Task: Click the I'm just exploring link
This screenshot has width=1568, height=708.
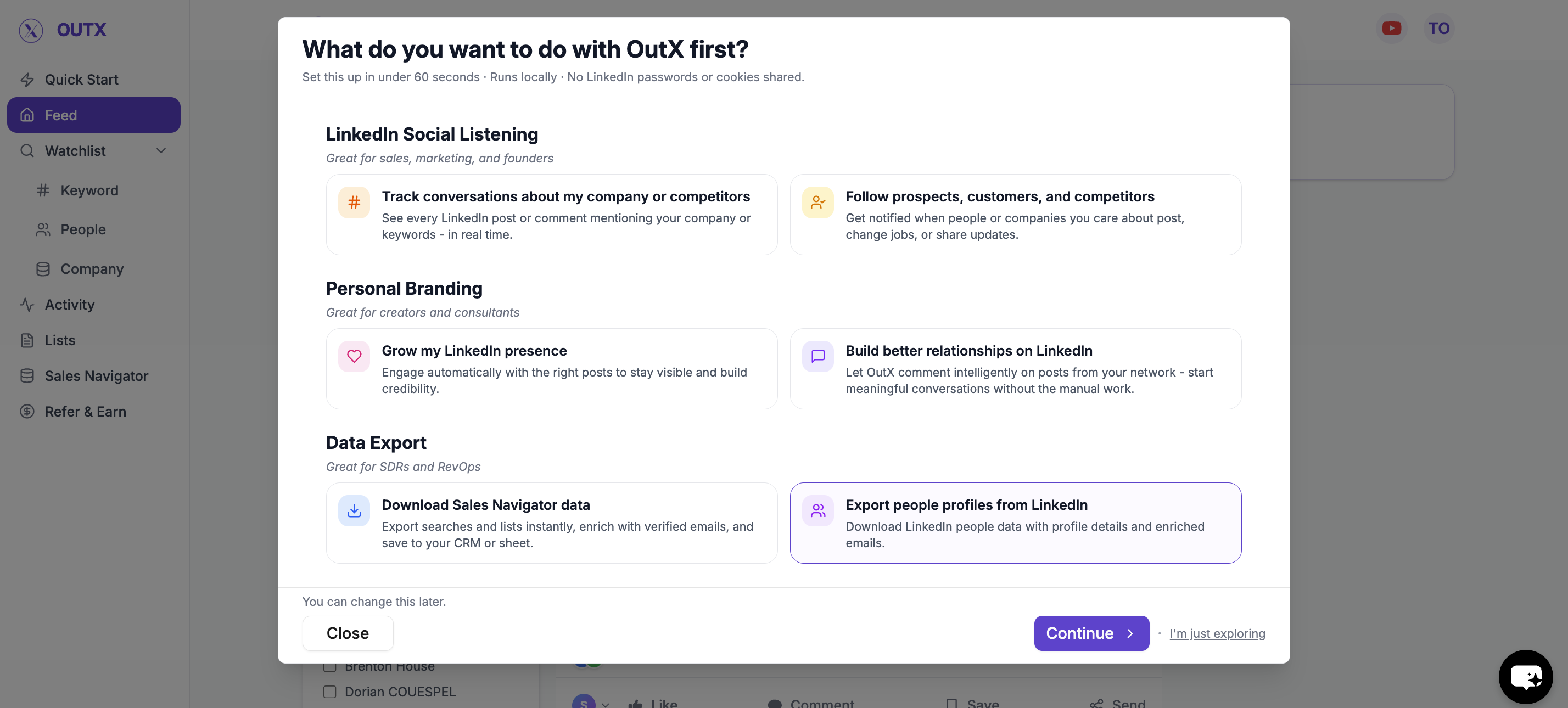Action: pos(1217,634)
